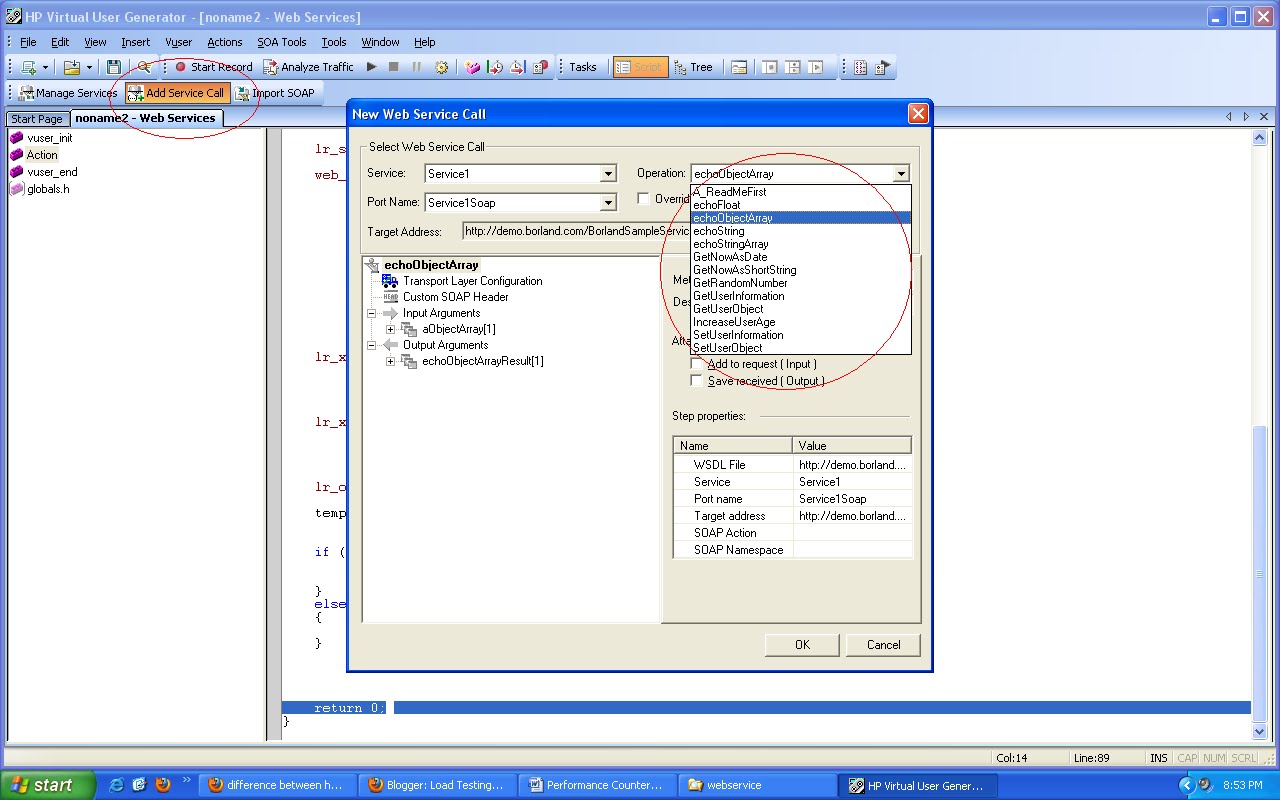This screenshot has width=1280, height=800.
Task: Choose GetUserObject from the operation list
Action: point(801,309)
